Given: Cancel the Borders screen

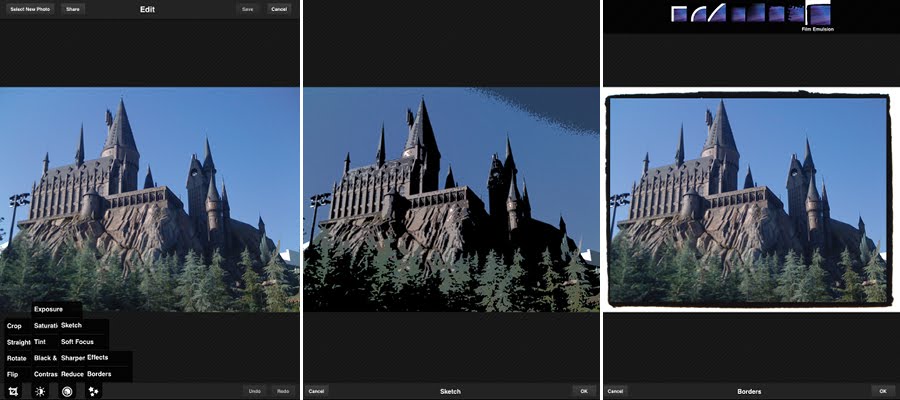Looking at the screenshot, I should [x=615, y=391].
